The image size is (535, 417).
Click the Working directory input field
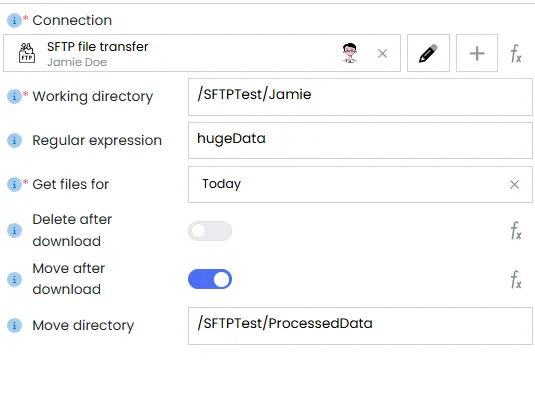(x=360, y=97)
